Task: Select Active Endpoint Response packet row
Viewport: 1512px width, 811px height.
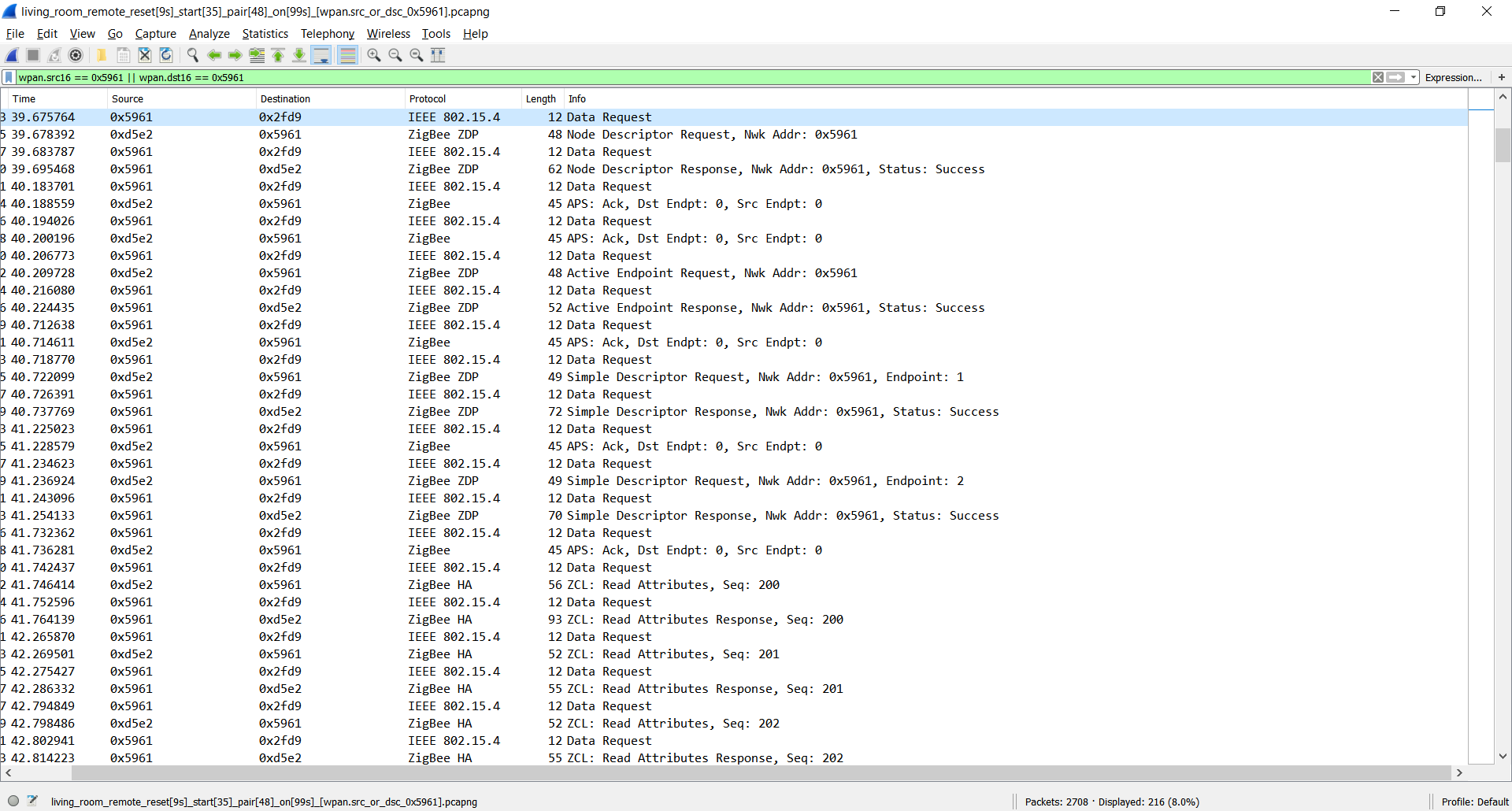Action: (734, 308)
